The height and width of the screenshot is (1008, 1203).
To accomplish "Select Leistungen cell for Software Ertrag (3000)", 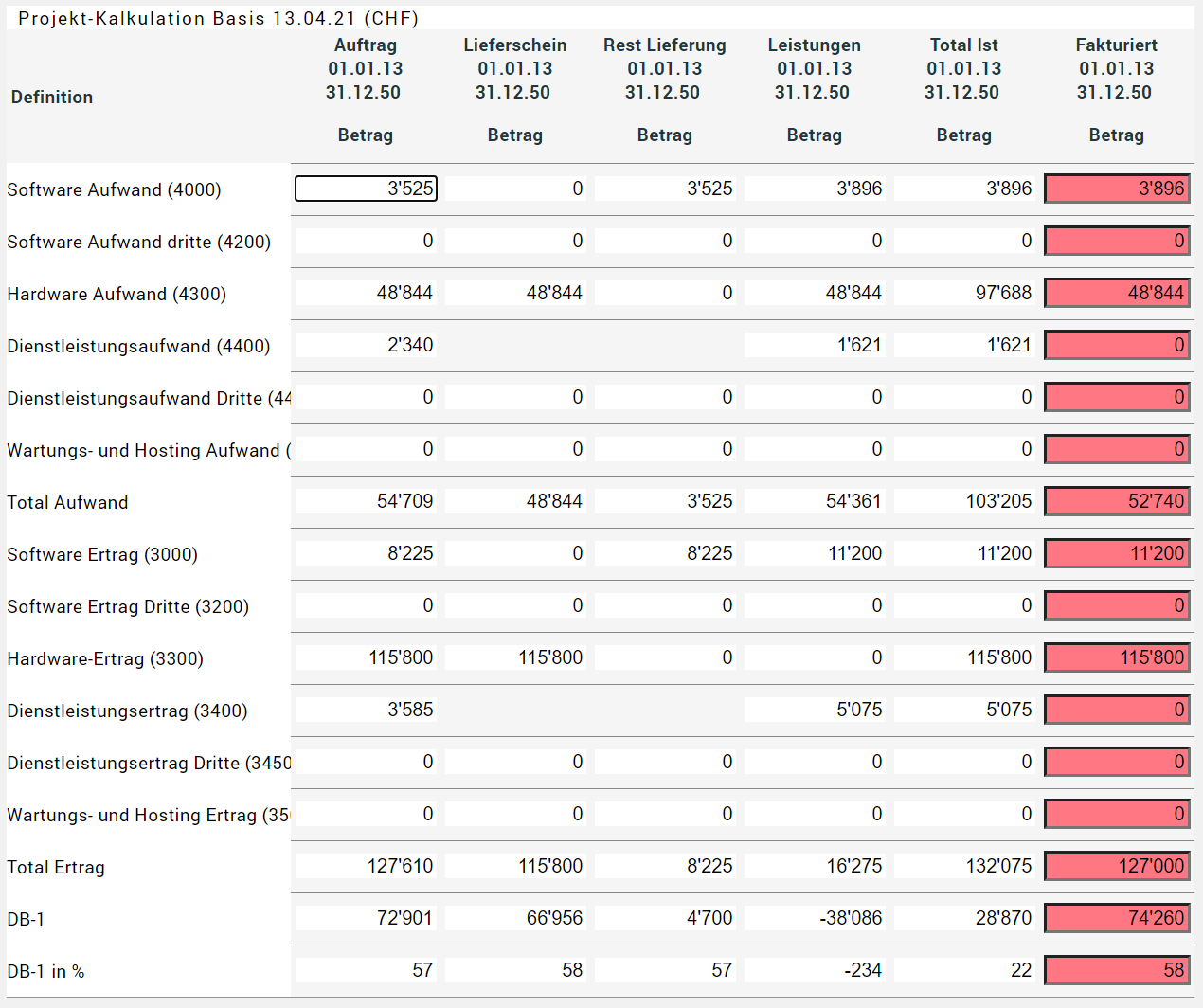I will (x=815, y=553).
